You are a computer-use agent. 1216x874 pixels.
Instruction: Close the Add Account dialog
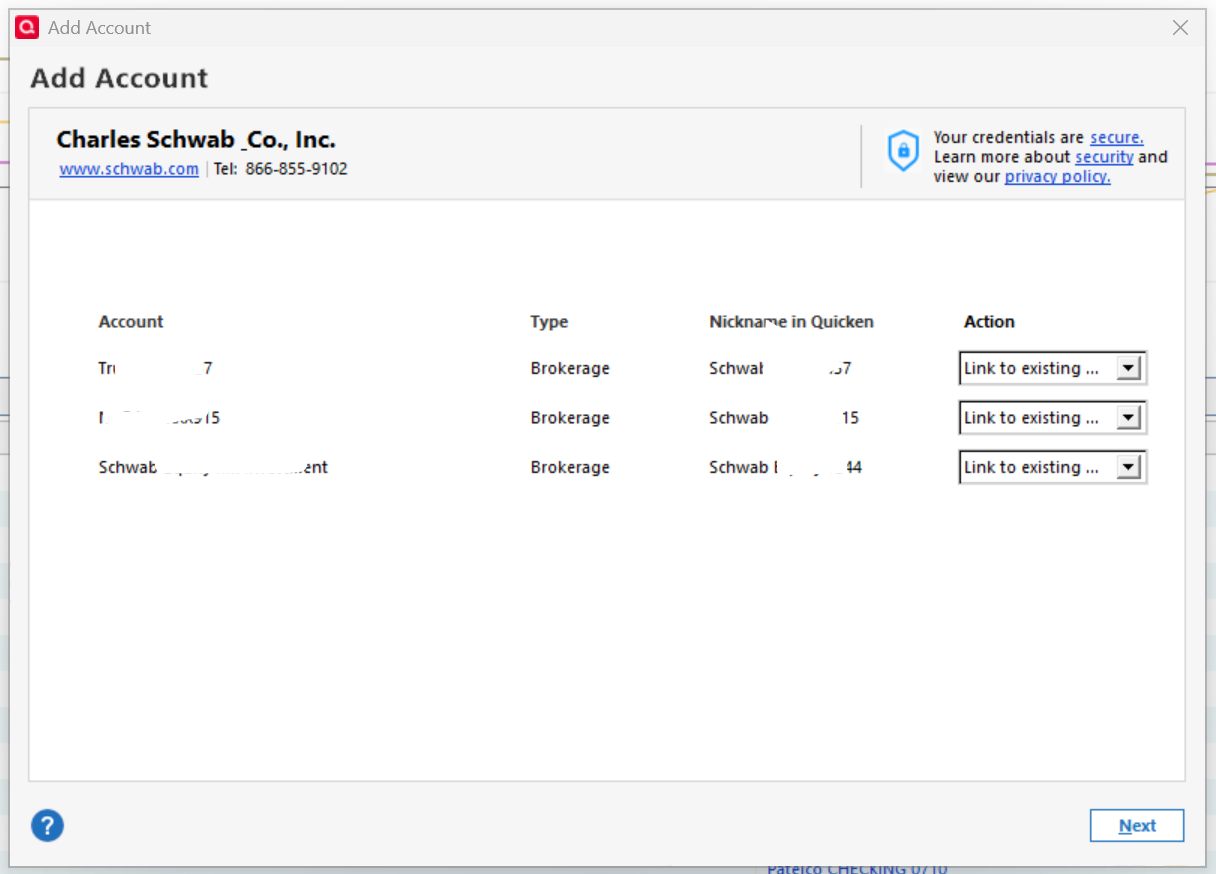(x=1180, y=28)
